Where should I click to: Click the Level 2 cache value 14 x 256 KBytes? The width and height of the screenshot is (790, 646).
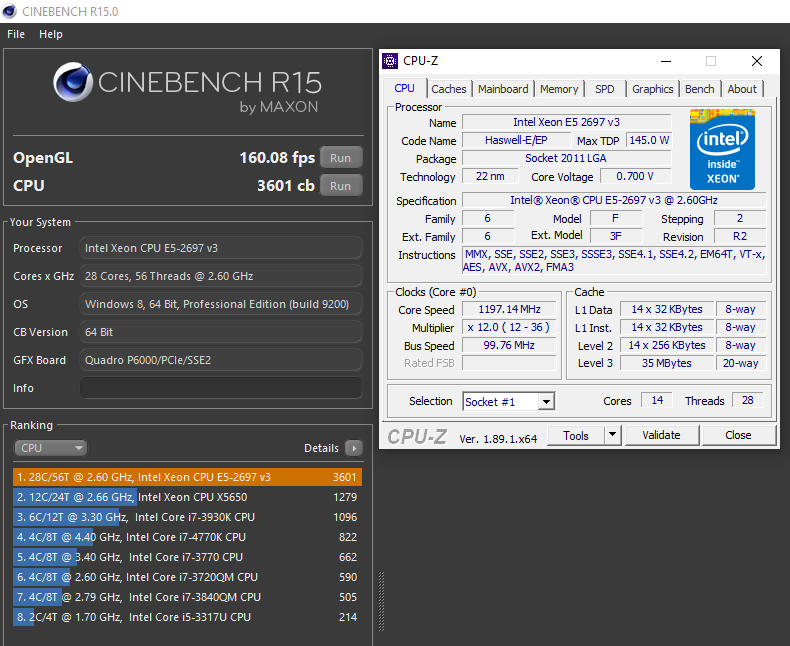click(x=667, y=345)
